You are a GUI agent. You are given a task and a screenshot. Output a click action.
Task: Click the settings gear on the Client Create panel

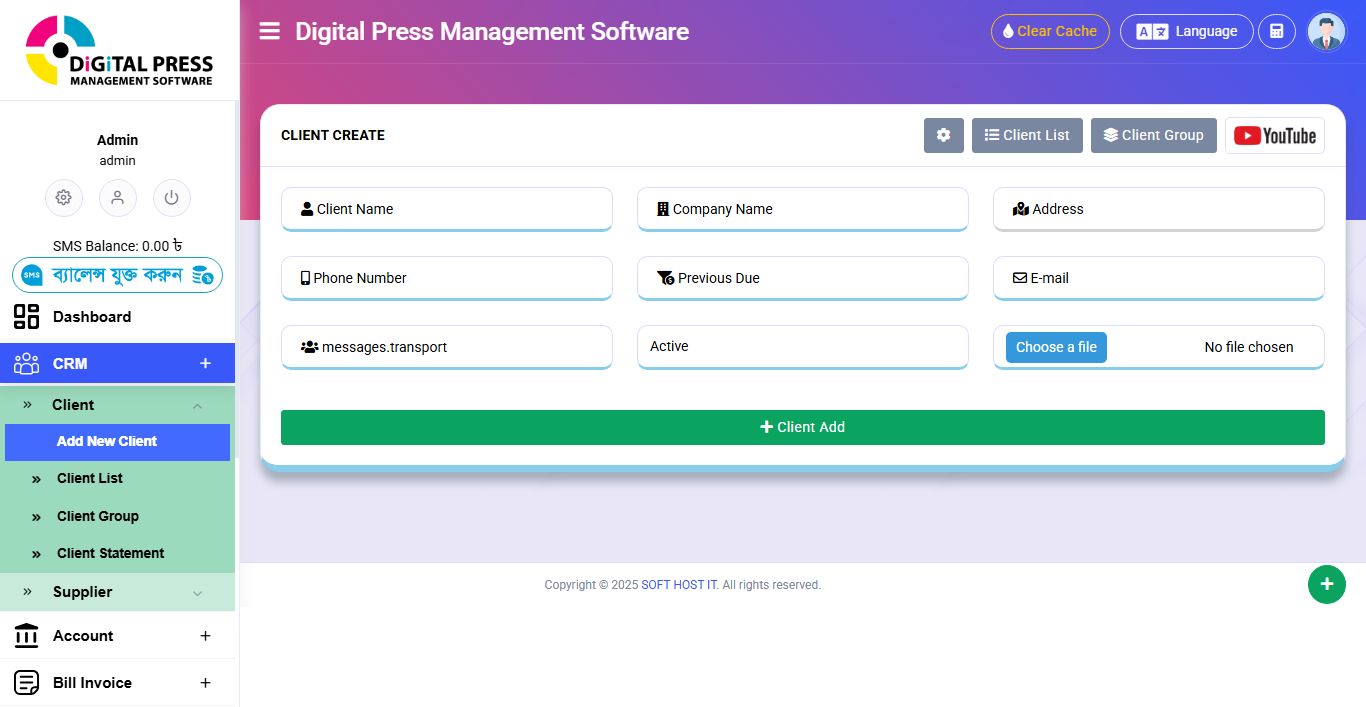(x=943, y=135)
